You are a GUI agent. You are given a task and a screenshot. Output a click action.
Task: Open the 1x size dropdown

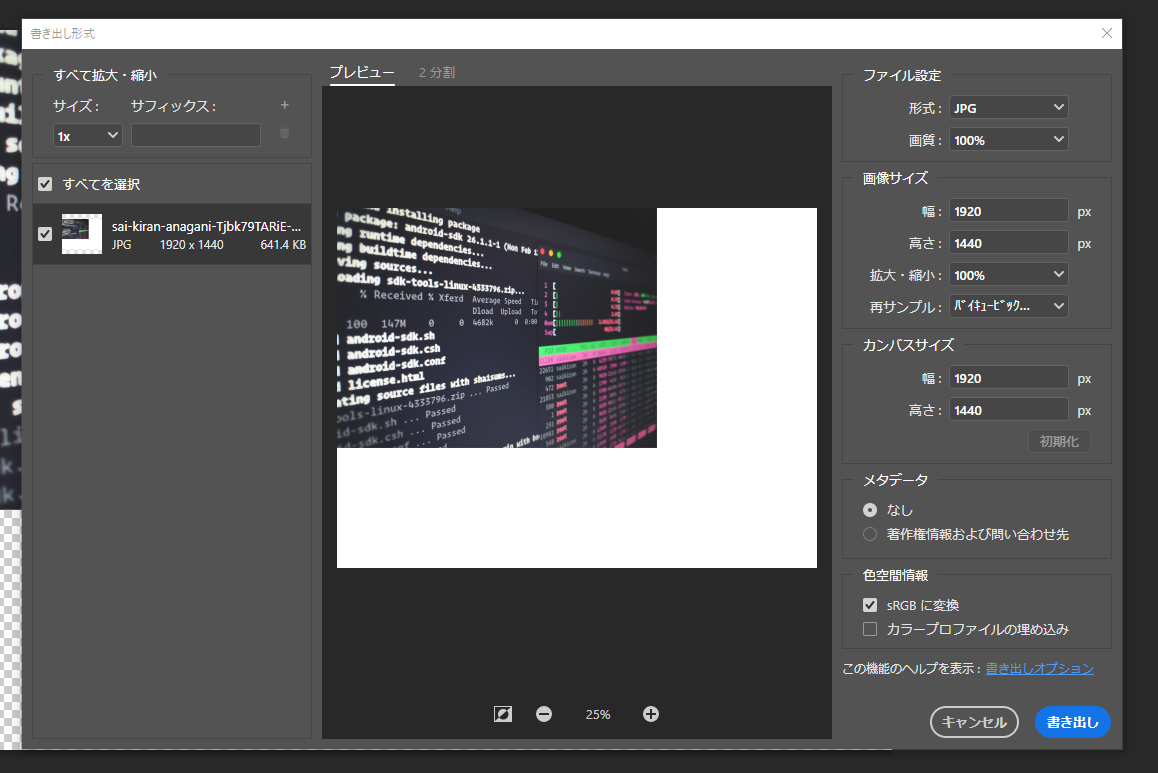pos(87,135)
